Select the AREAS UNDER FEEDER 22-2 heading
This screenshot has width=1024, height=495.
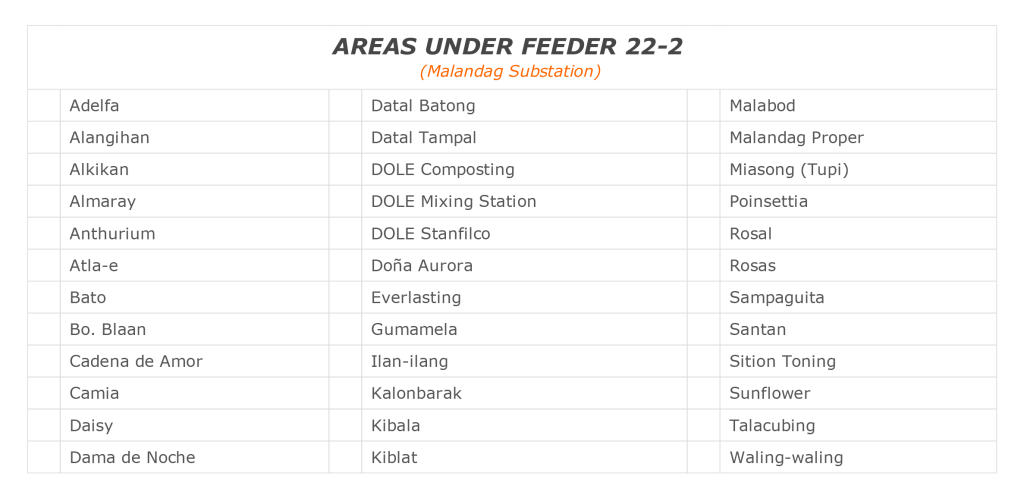click(x=507, y=47)
